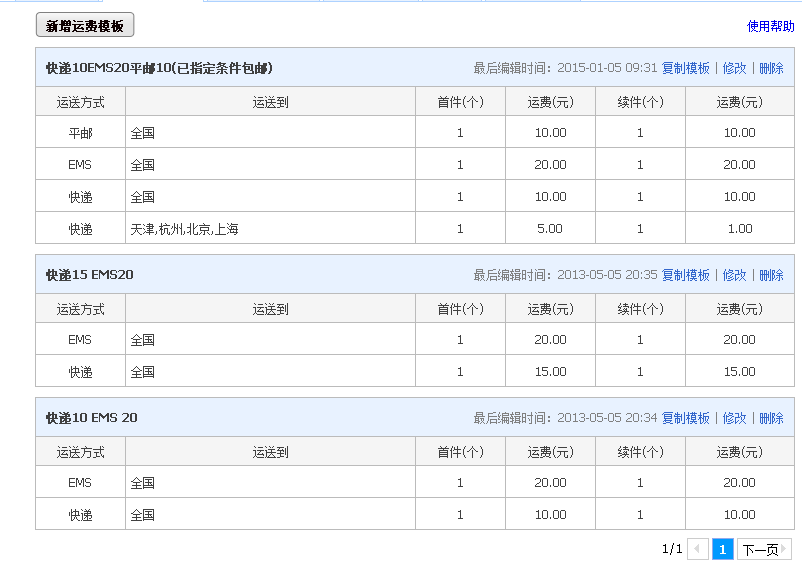Delete the 快递10 EMS 20 template via 删除

(x=771, y=418)
